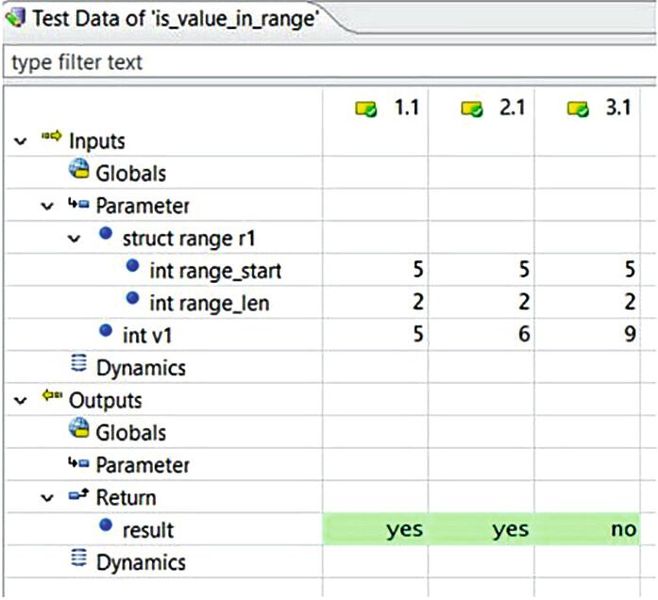Collapse the Return tree node

[47, 497]
